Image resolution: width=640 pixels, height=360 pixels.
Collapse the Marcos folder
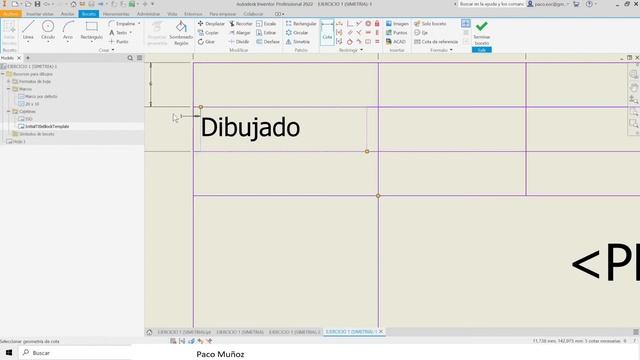point(9,89)
